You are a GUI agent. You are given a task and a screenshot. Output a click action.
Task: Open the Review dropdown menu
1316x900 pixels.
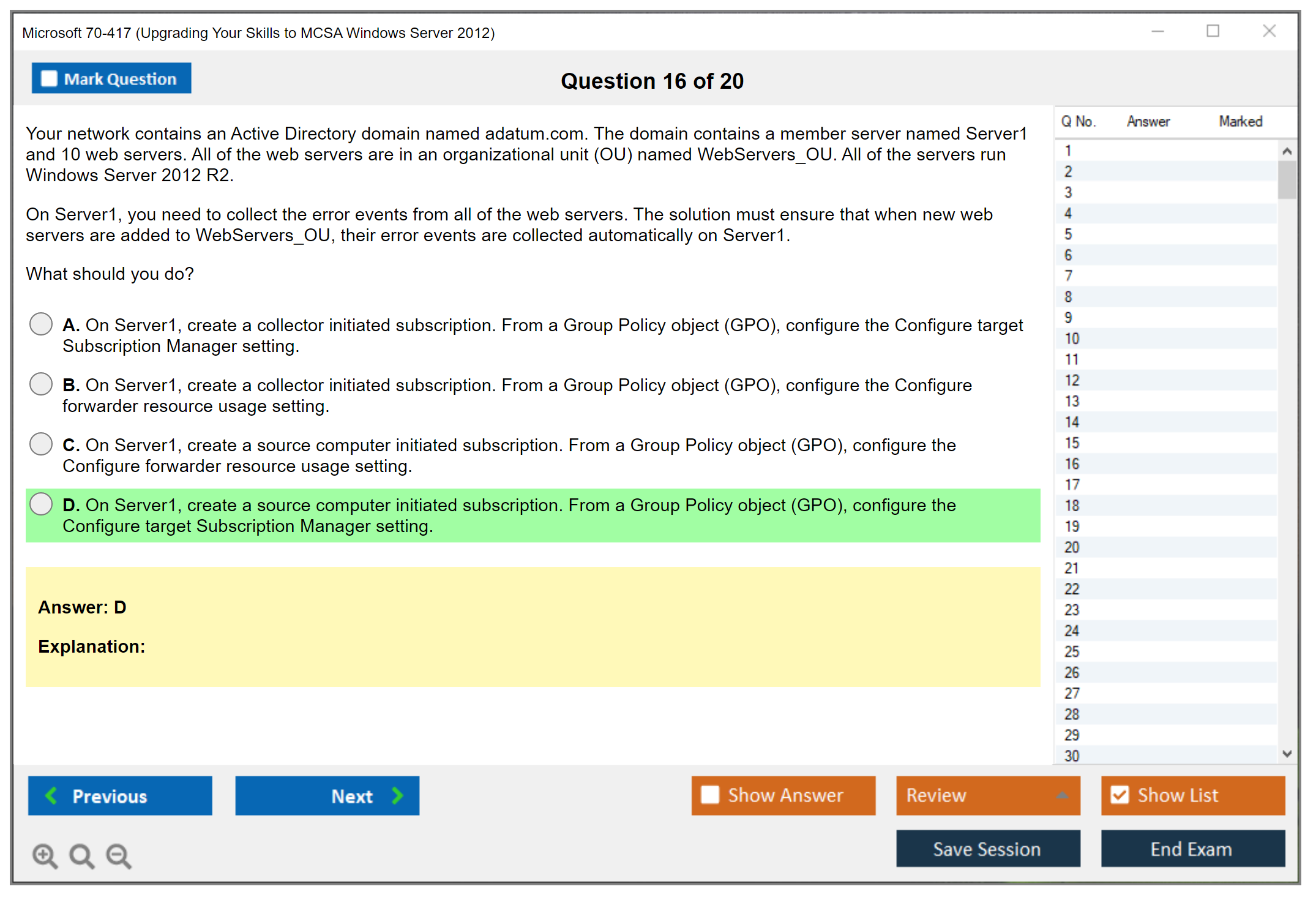click(1062, 795)
